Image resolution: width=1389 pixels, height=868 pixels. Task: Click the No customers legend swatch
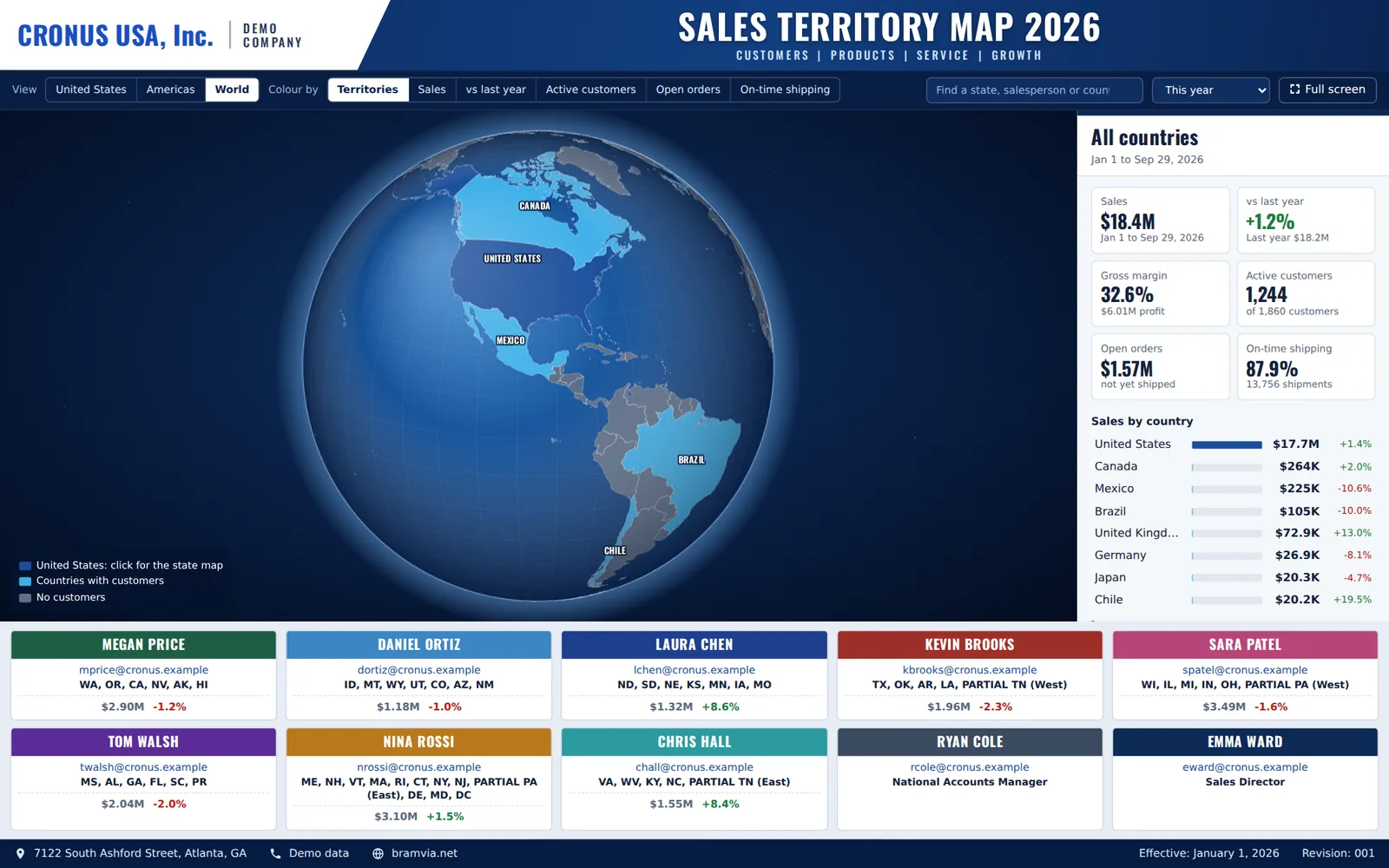[x=25, y=597]
